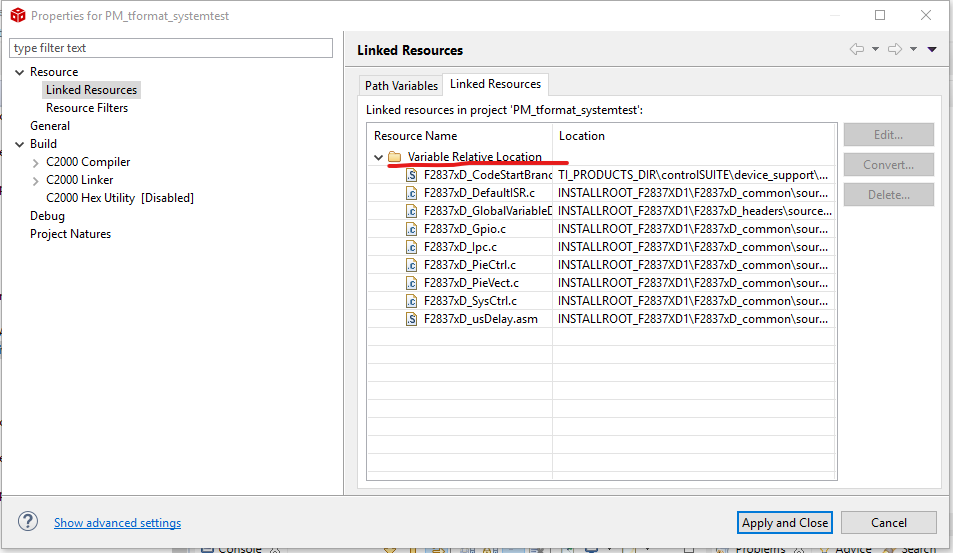Expand the C2000 Linker node
953x553 pixels.
click(36, 180)
